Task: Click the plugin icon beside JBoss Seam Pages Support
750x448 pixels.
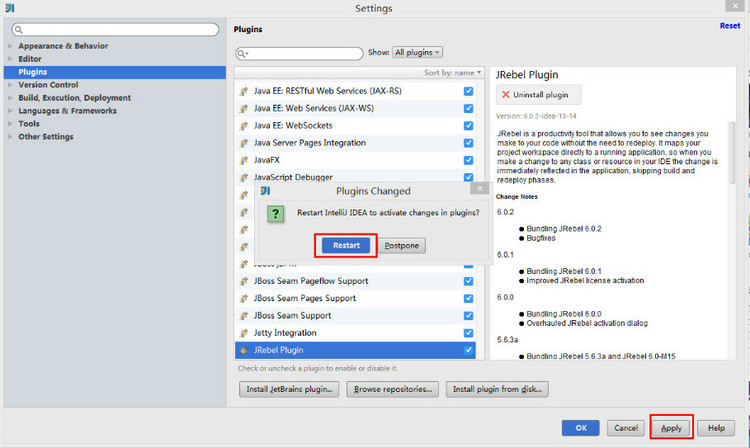Action: coord(244,298)
